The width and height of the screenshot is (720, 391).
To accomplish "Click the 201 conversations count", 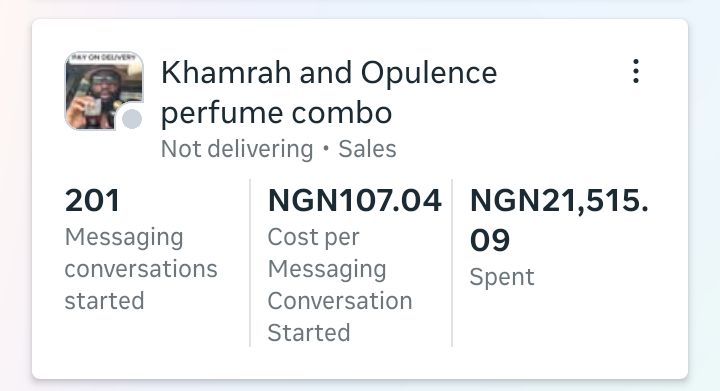I will pos(92,201).
